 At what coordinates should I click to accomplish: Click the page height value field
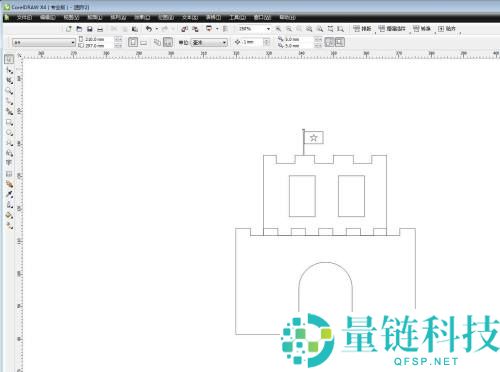[99, 46]
